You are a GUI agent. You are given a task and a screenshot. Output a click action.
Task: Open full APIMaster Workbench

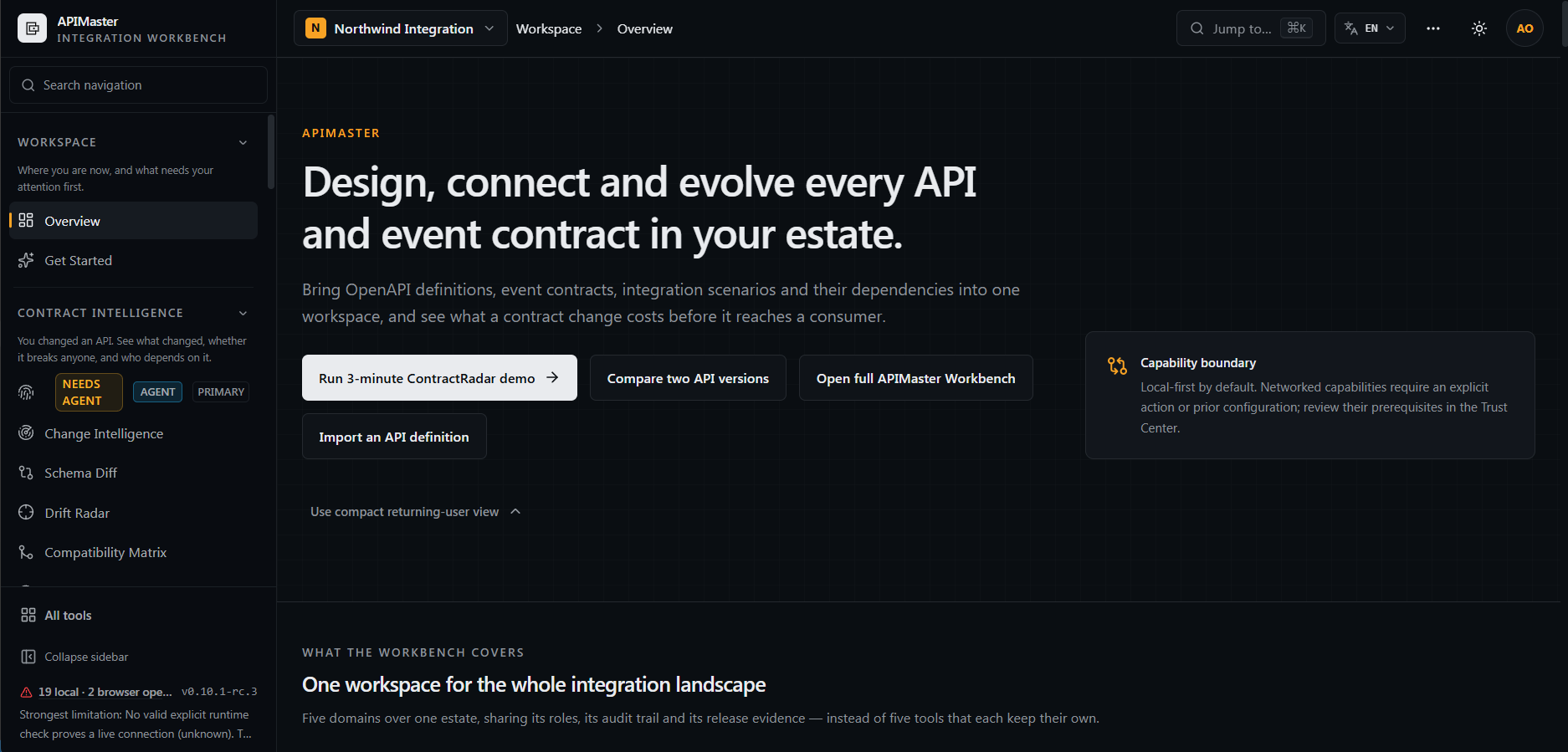pyautogui.click(x=915, y=378)
